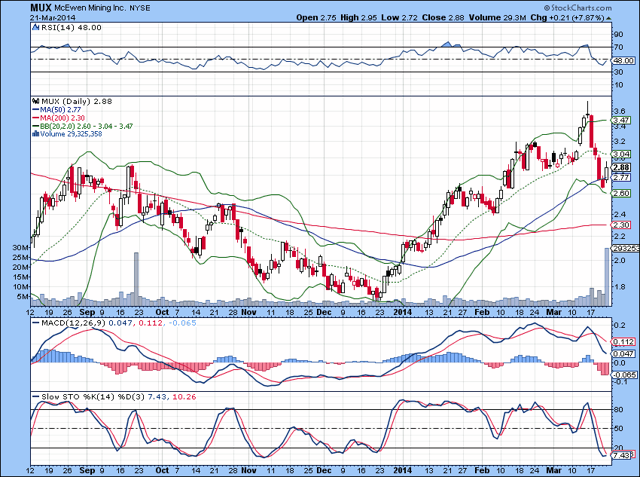Click the latest large volume bar at right edge

607,277
